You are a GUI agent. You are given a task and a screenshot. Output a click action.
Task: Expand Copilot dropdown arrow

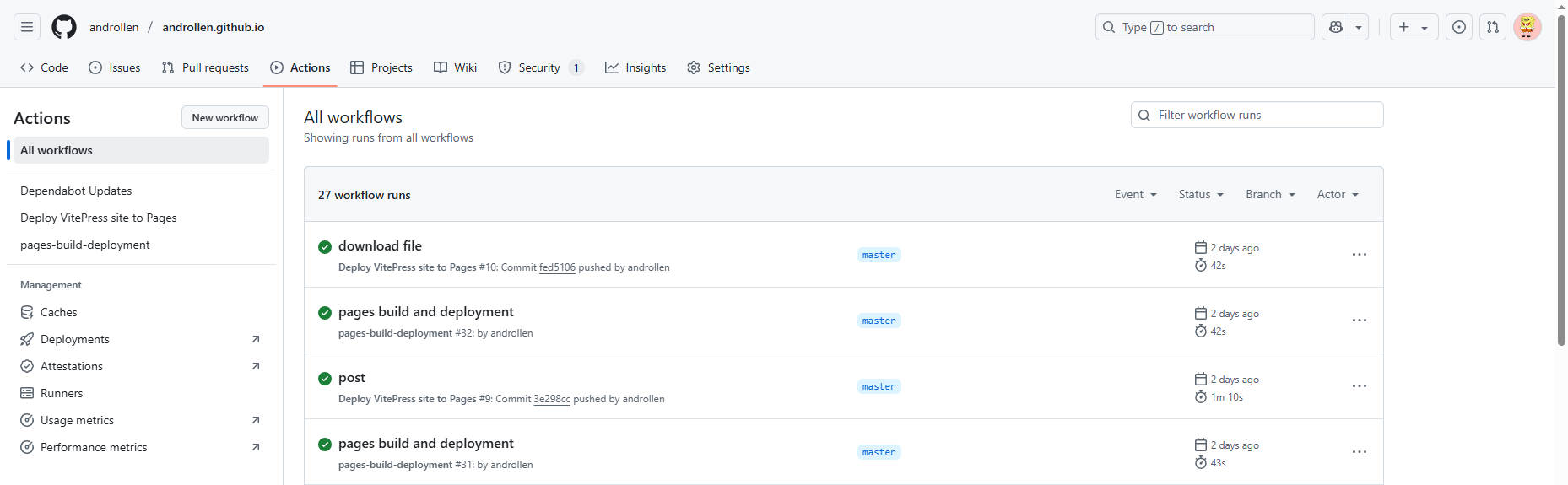click(1359, 27)
